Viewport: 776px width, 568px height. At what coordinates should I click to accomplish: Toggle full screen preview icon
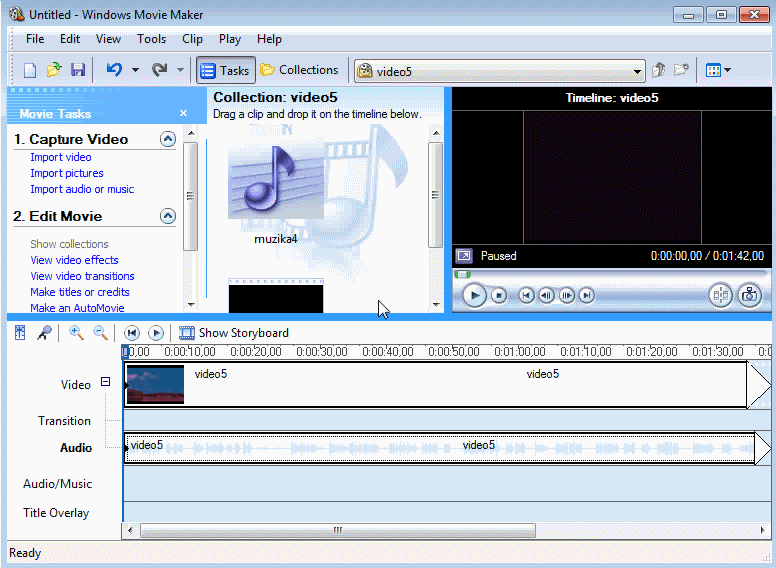464,256
